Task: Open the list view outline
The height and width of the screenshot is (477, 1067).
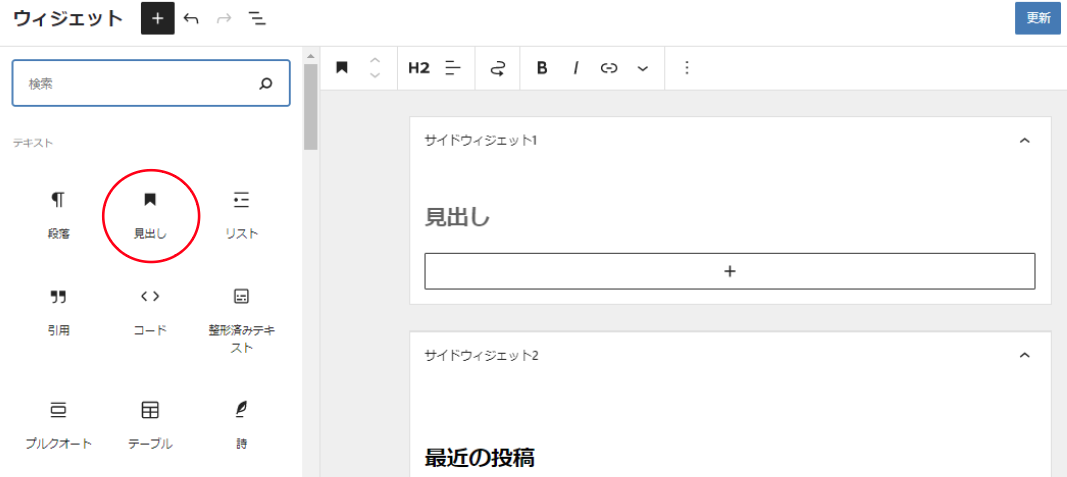Action: 257,19
